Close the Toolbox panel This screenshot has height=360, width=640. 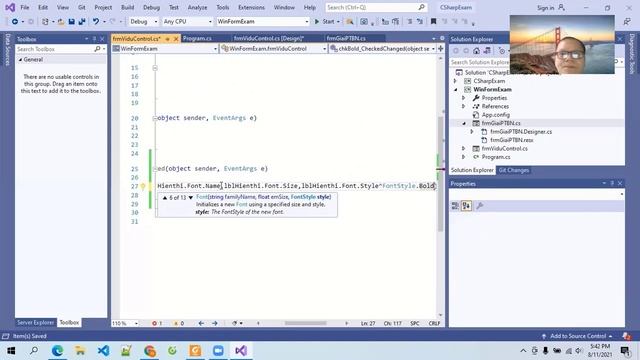pos(102,39)
